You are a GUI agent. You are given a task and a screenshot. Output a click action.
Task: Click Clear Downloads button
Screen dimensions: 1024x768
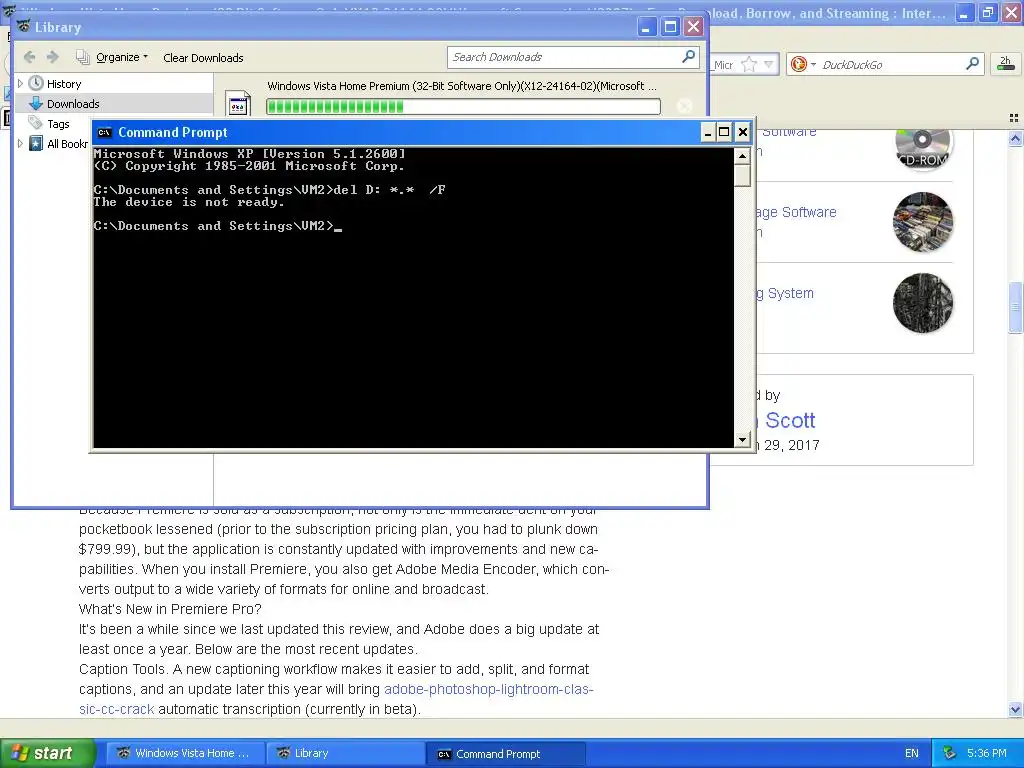(203, 58)
